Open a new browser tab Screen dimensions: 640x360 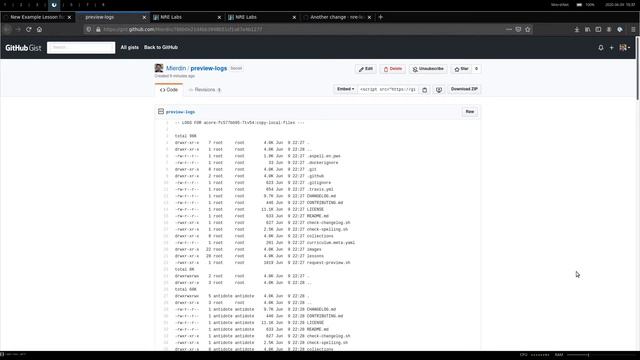click(380, 17)
